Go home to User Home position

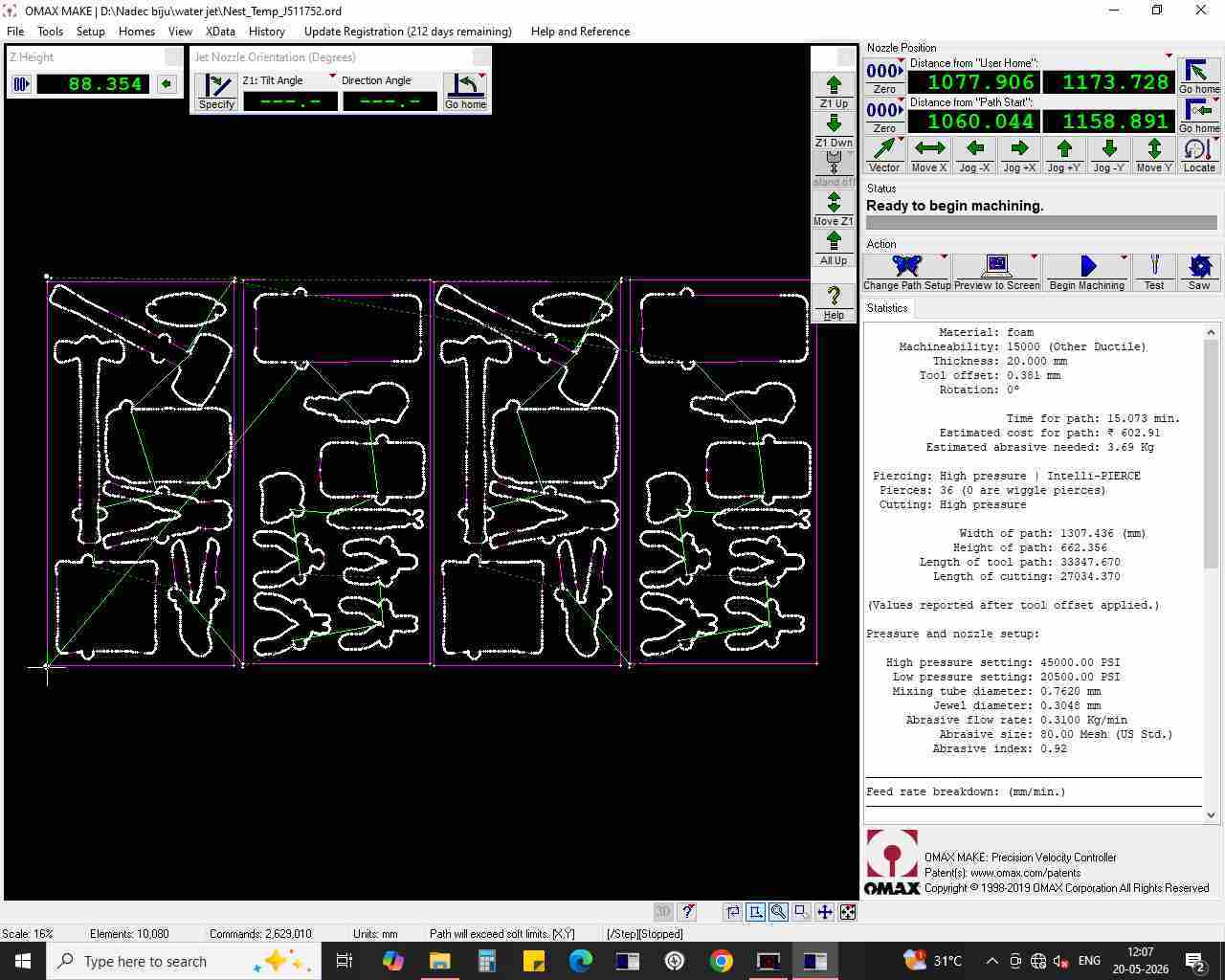tap(1199, 77)
